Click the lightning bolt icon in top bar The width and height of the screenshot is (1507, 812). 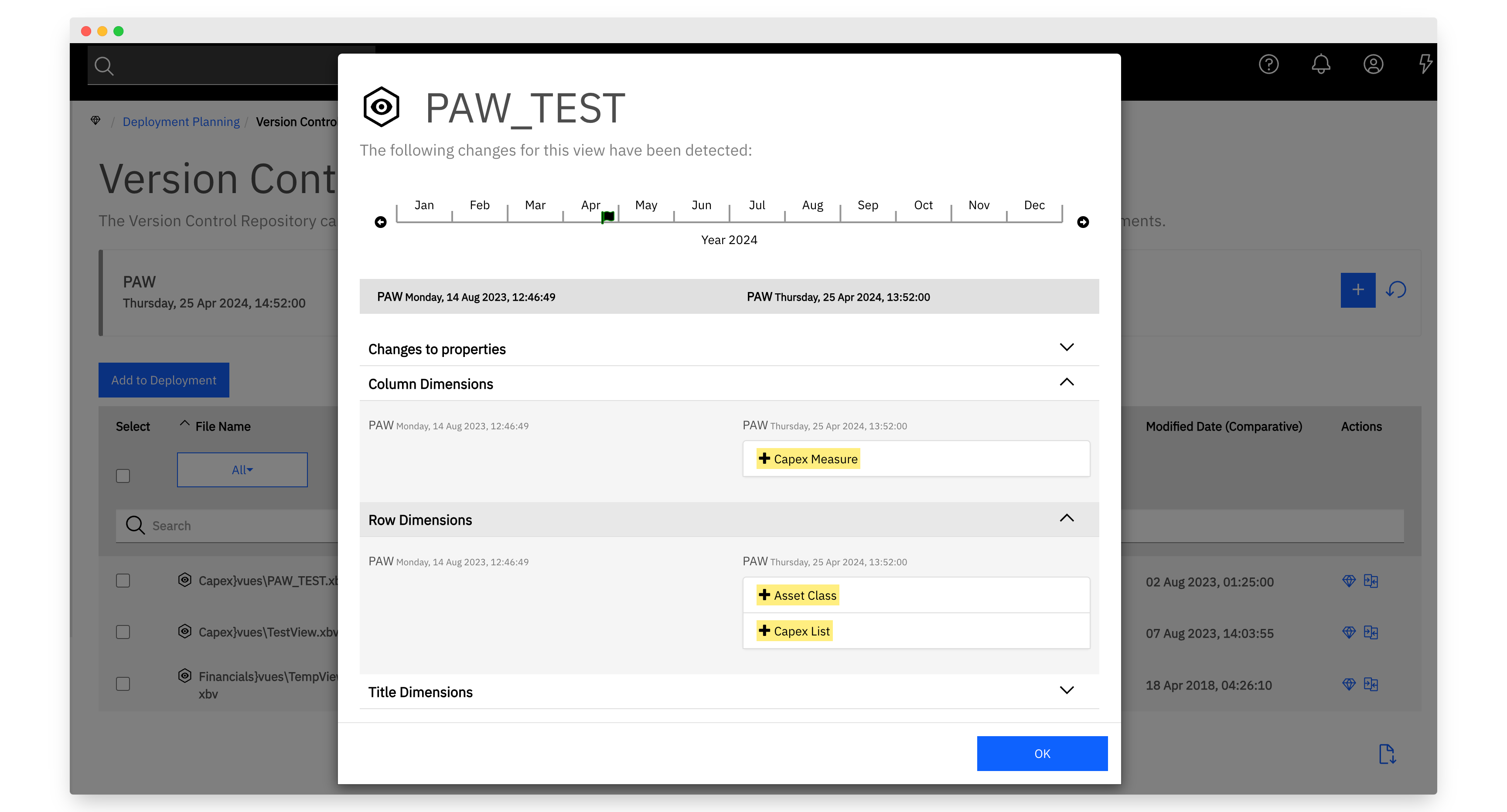pos(1425,65)
